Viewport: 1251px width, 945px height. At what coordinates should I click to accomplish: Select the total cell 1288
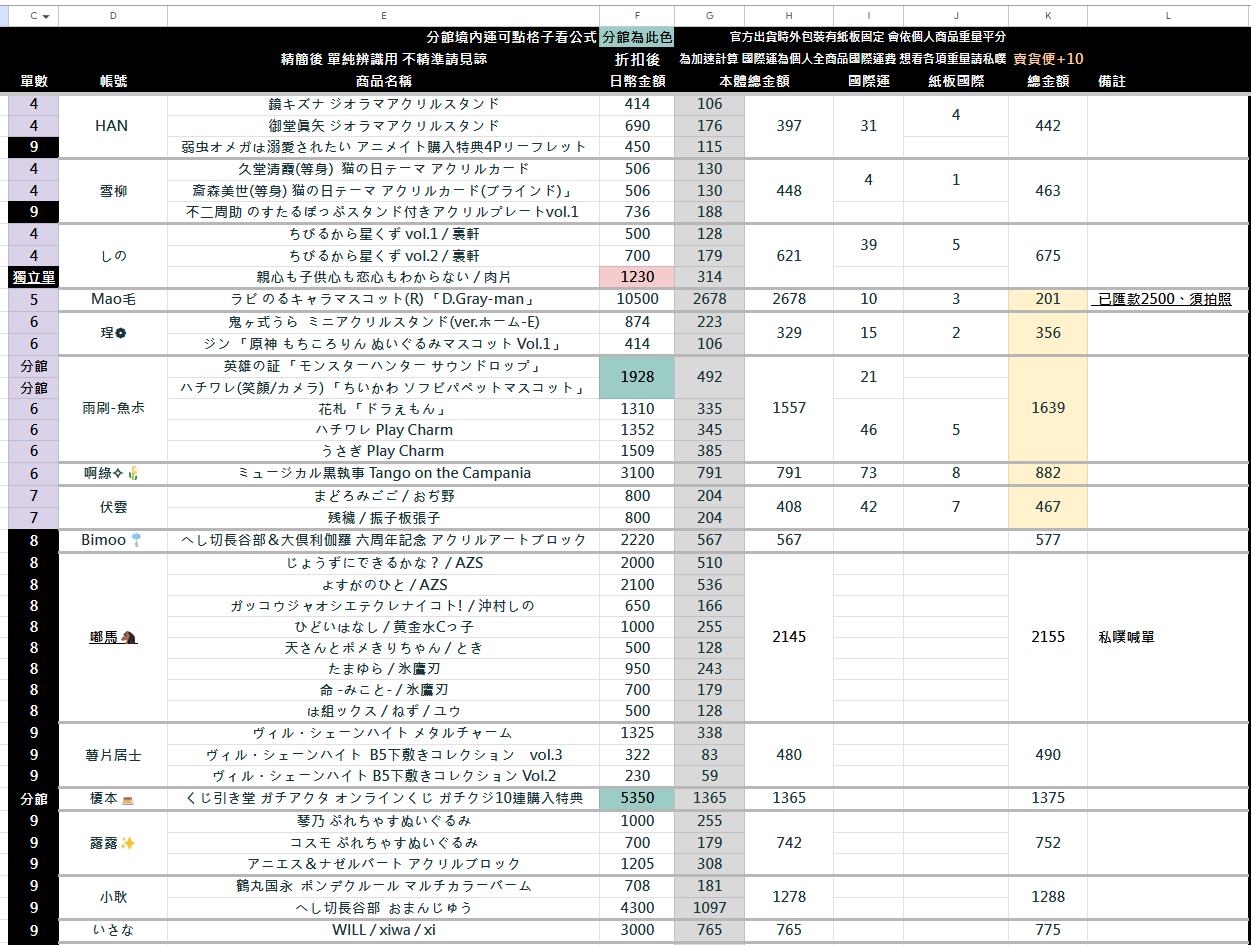(1048, 897)
